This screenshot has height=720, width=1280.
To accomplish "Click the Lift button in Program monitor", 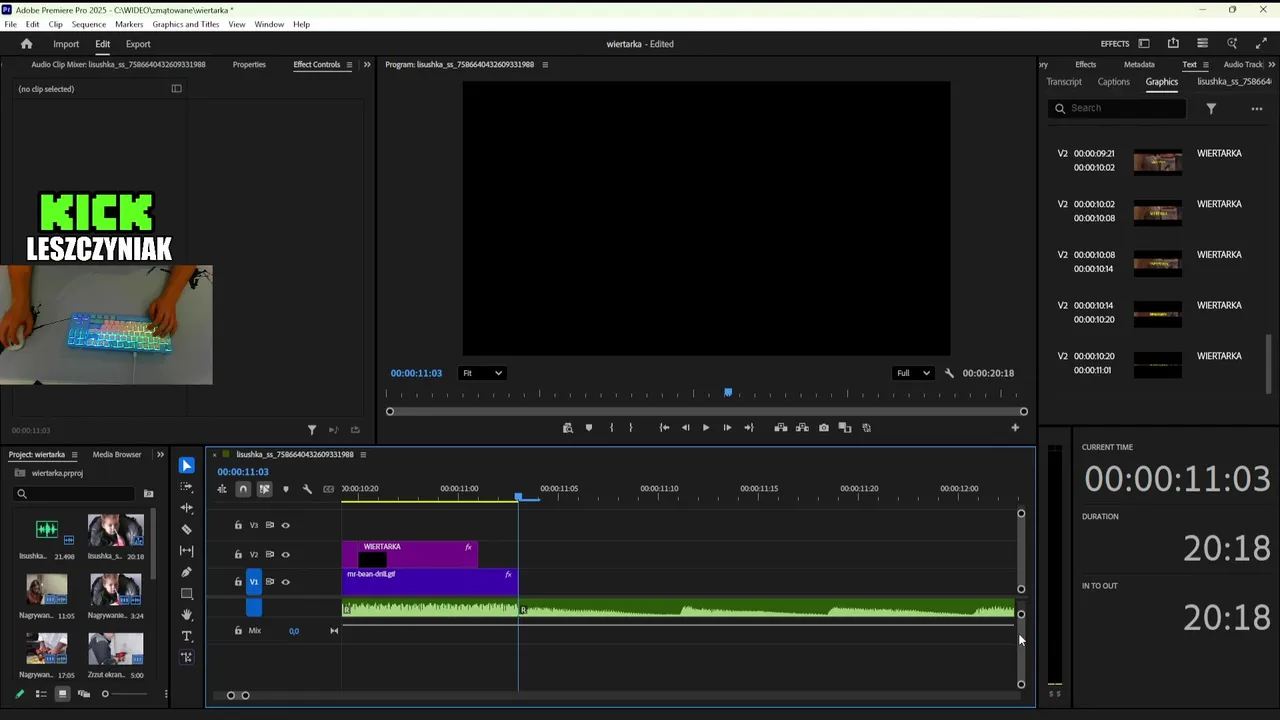I will pyautogui.click(x=781, y=428).
